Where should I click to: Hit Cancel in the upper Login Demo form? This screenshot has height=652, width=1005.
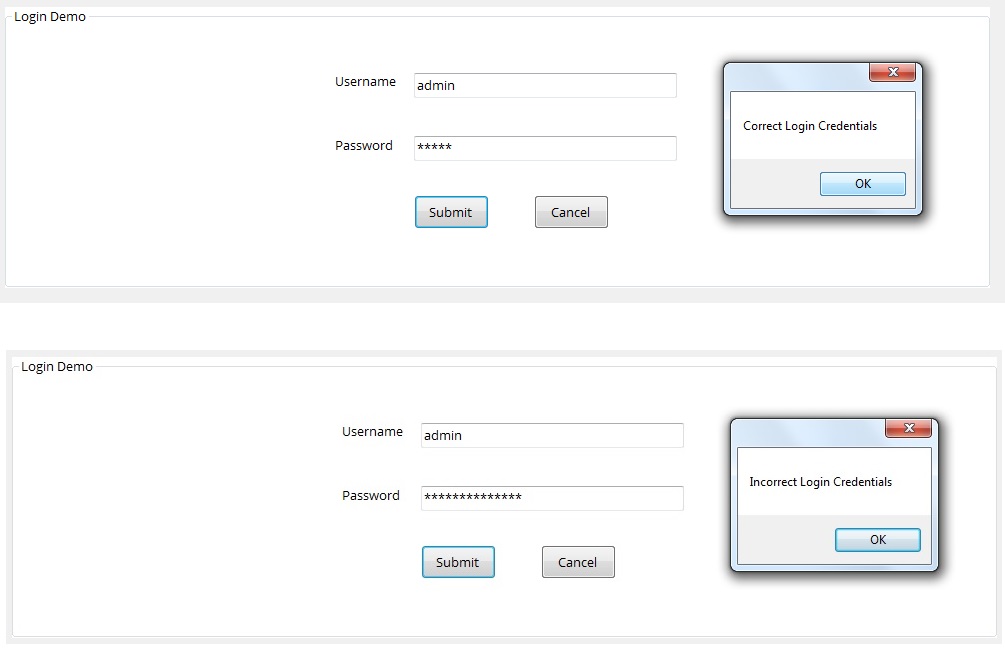571,212
